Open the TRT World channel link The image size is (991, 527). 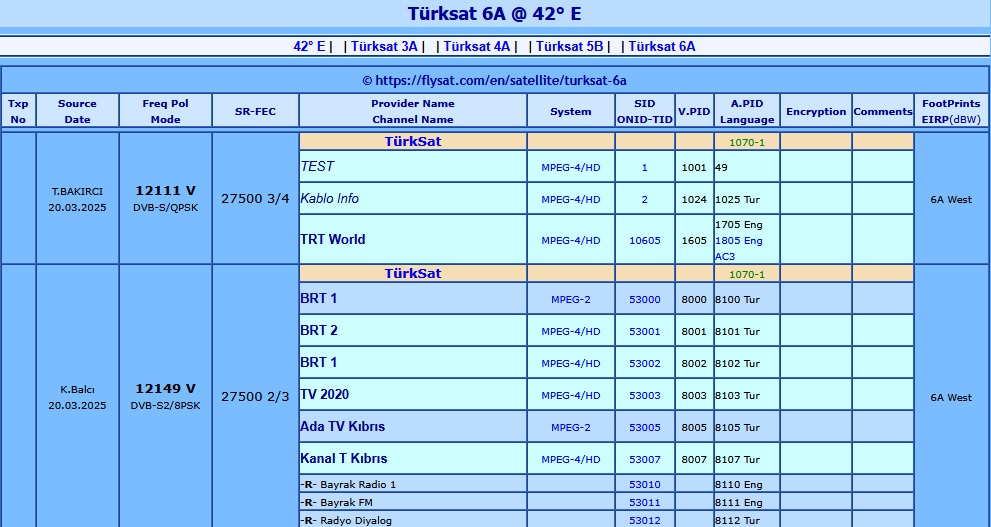[332, 239]
